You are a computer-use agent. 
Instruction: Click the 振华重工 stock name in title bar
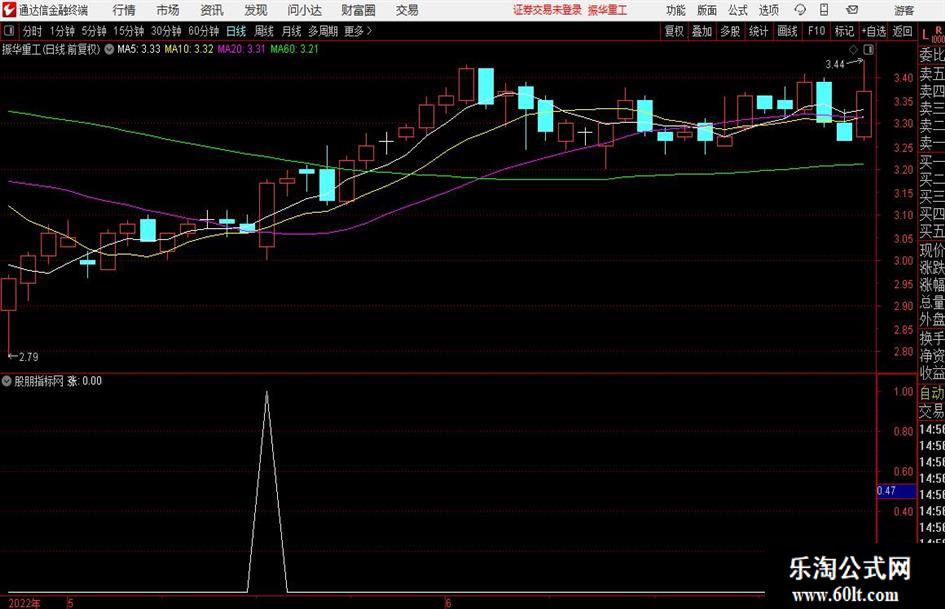click(x=607, y=10)
